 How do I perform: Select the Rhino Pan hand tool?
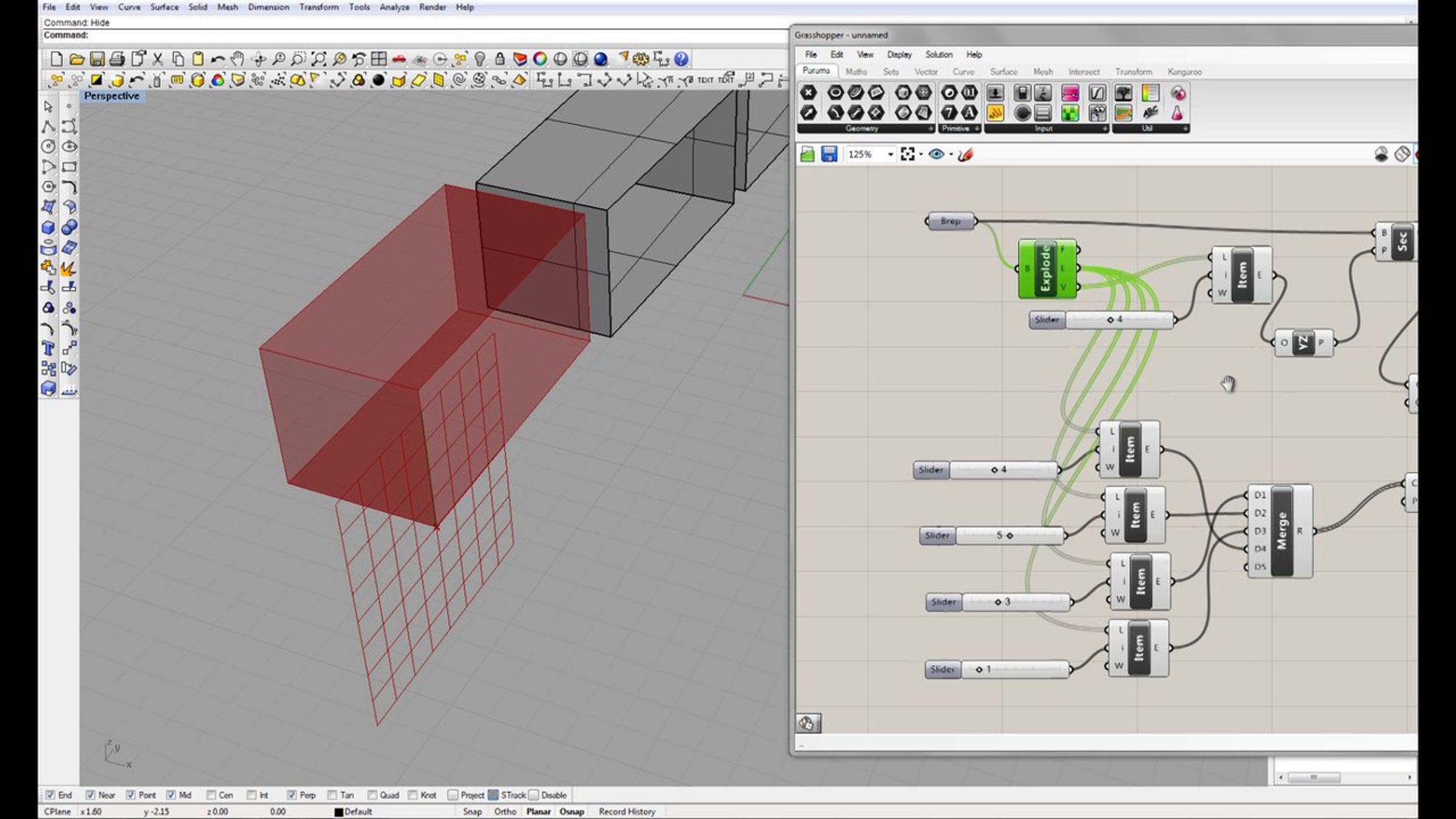[x=237, y=59]
